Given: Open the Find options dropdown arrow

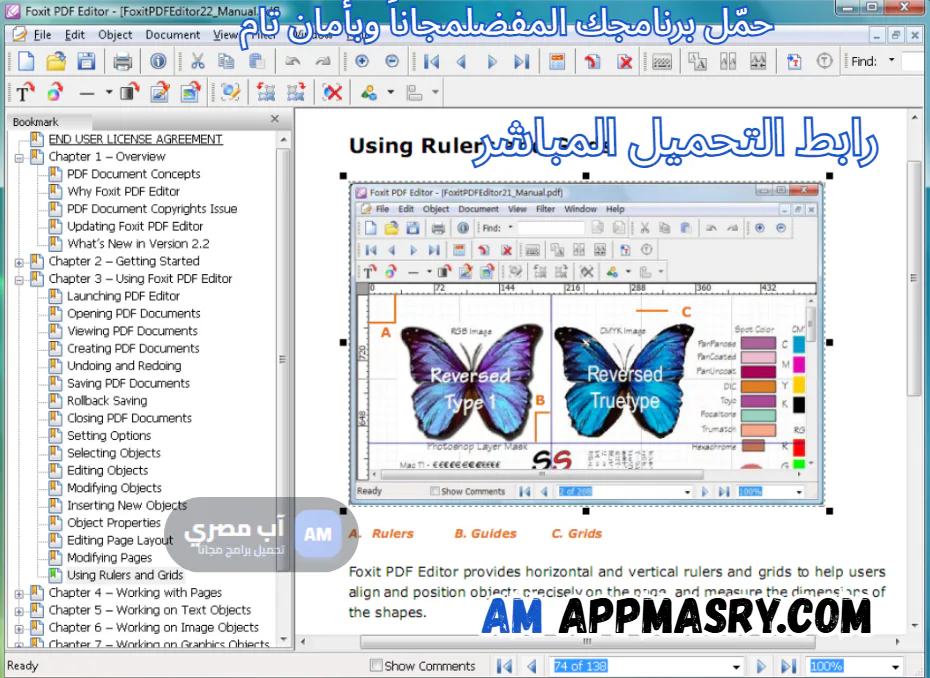Looking at the screenshot, I should 891,61.
